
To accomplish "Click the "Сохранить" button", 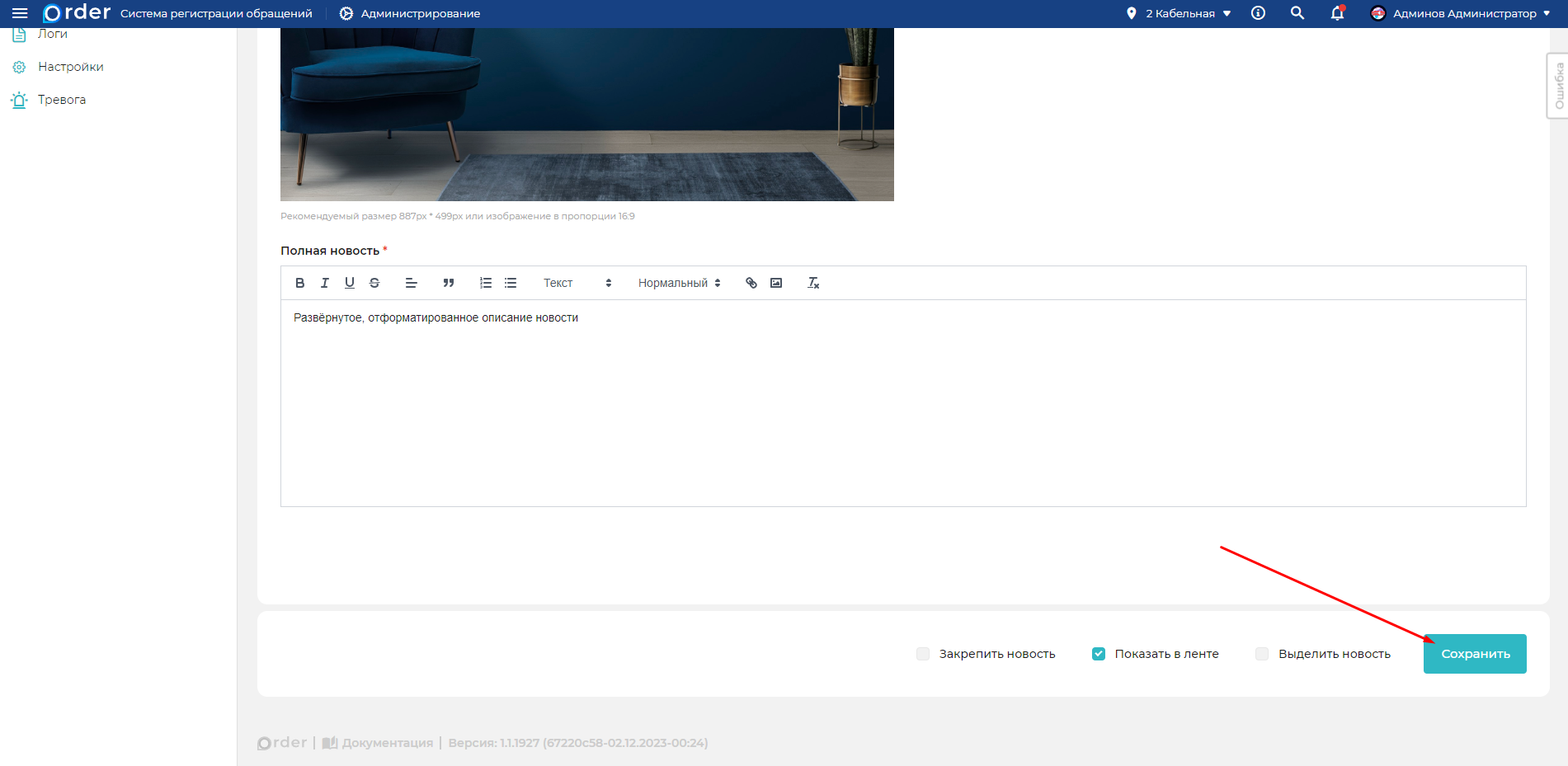I will click(1475, 654).
